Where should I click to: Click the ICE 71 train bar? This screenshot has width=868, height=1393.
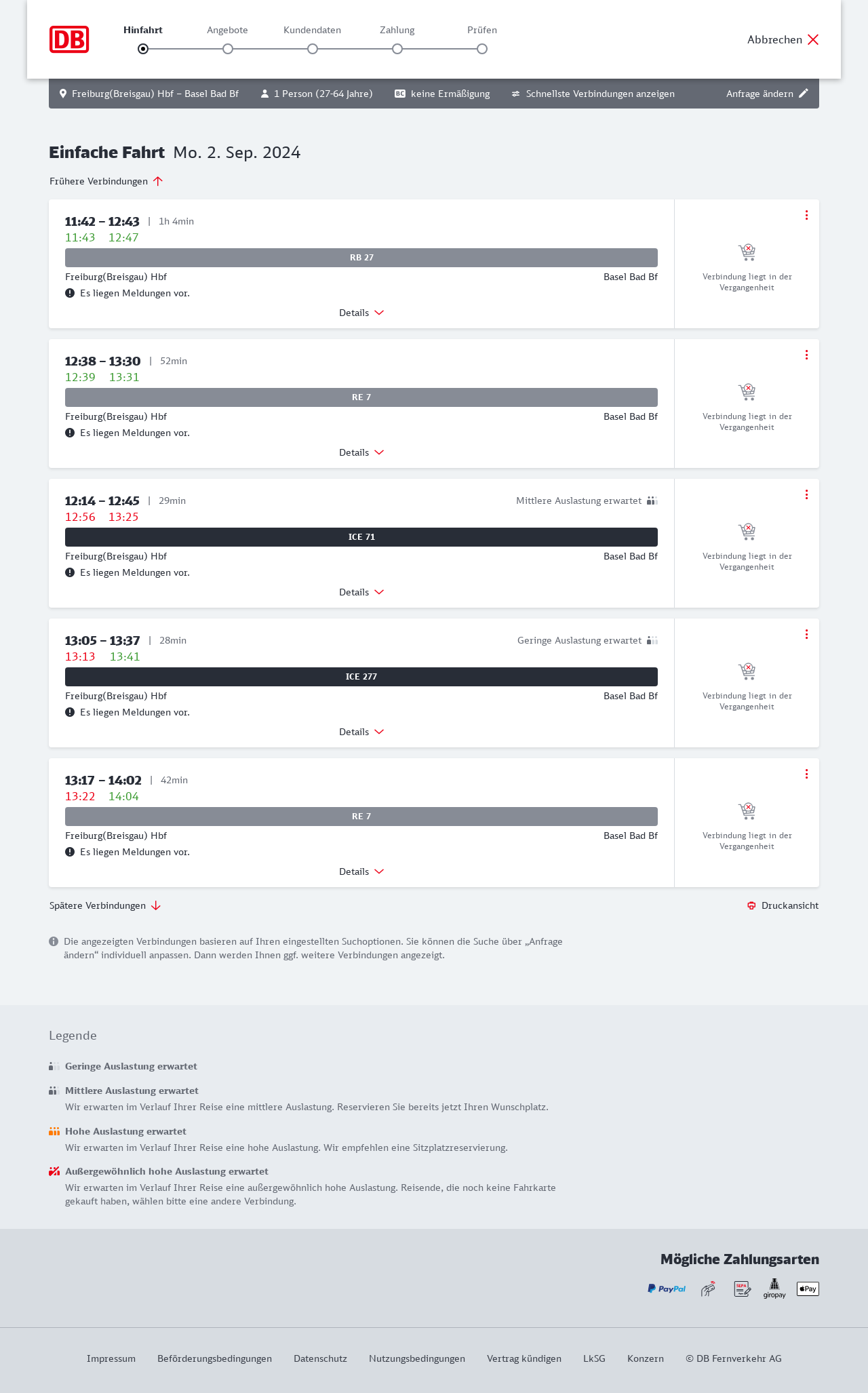(x=361, y=537)
